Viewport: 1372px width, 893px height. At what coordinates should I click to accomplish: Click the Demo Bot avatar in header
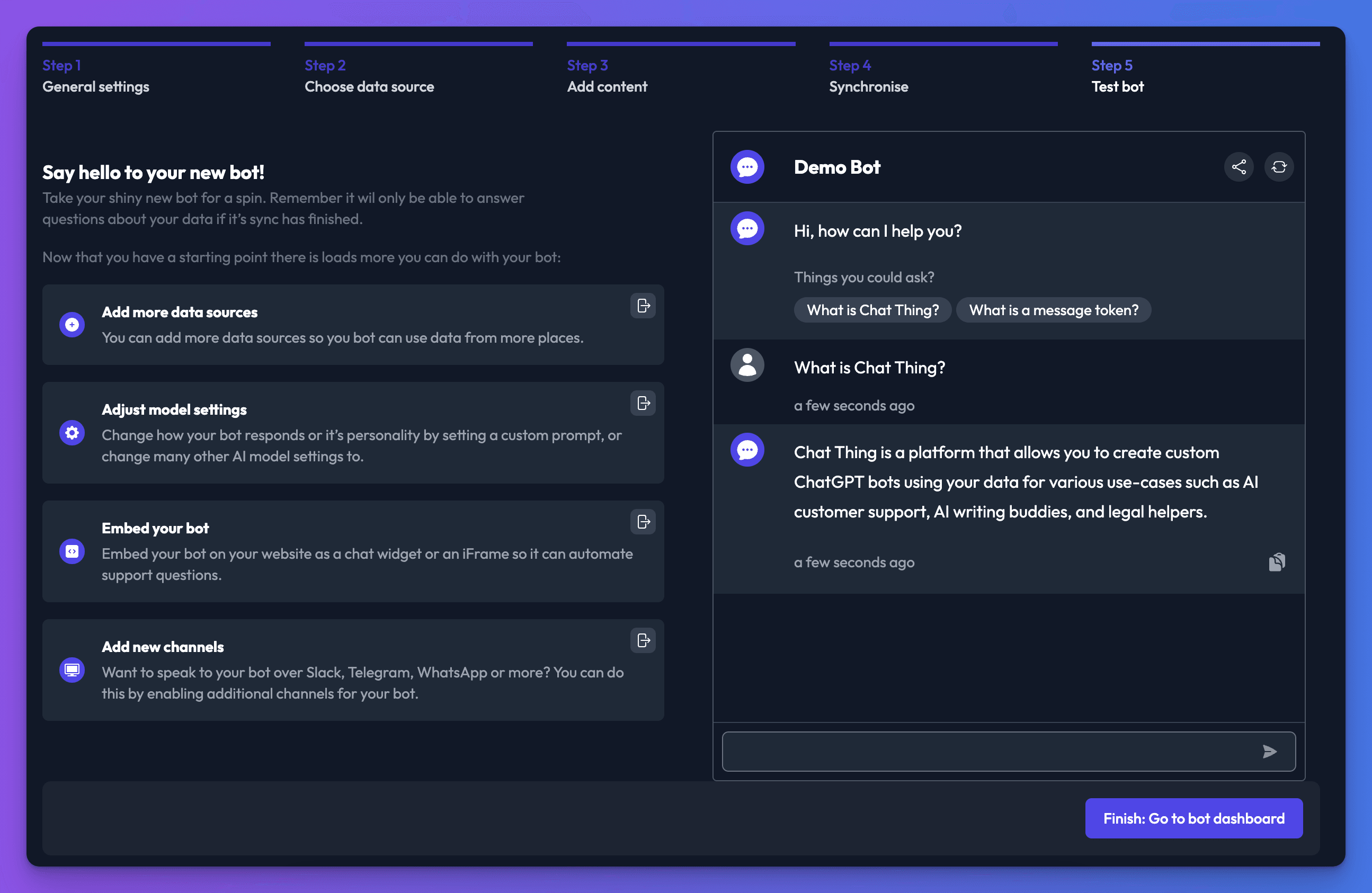(747, 167)
